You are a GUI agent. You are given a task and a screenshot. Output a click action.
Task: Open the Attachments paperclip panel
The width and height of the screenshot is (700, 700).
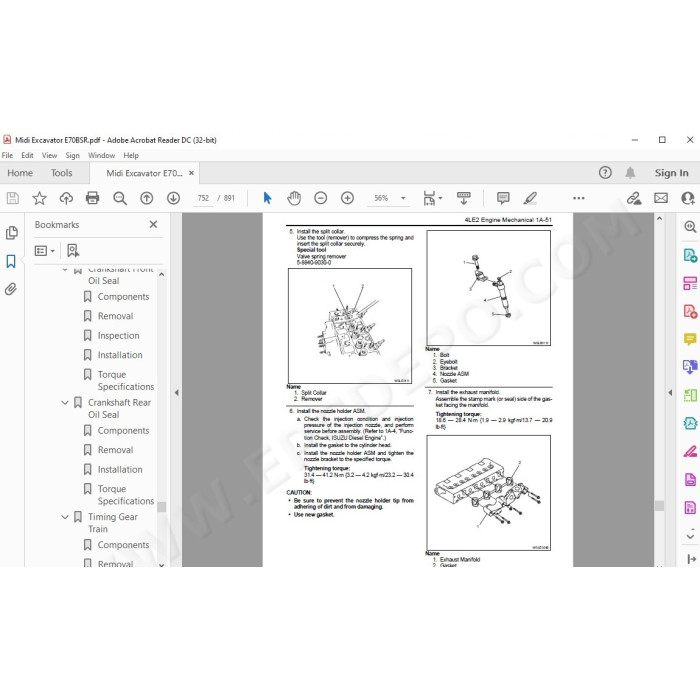pyautogui.click(x=11, y=289)
